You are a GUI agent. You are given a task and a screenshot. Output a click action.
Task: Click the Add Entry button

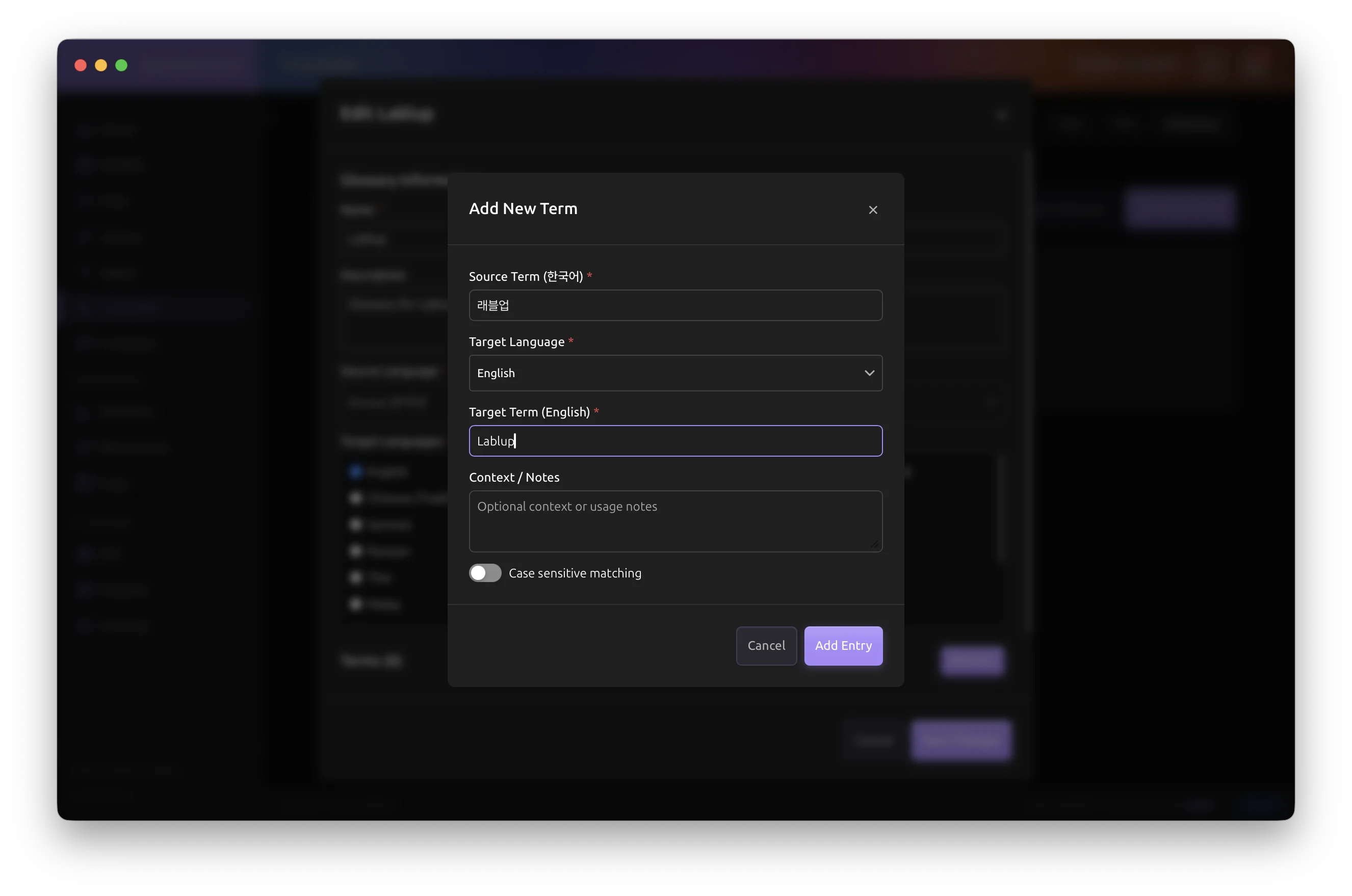pos(843,646)
